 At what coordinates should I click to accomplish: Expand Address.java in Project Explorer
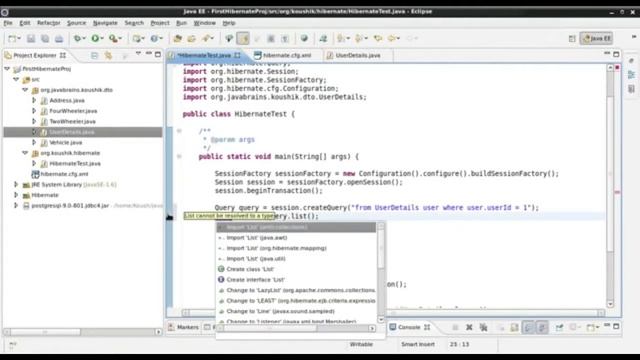[x=34, y=100]
